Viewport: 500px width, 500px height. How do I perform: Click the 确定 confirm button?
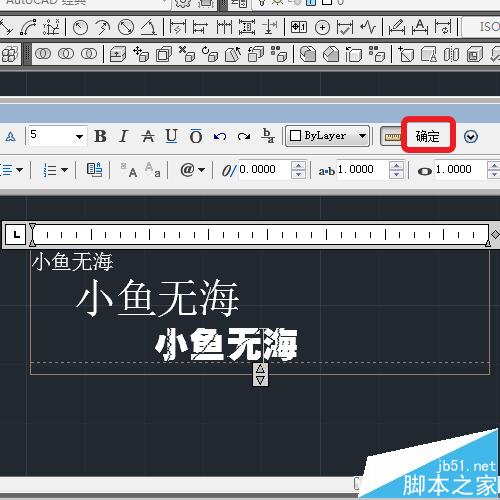pyautogui.click(x=428, y=136)
